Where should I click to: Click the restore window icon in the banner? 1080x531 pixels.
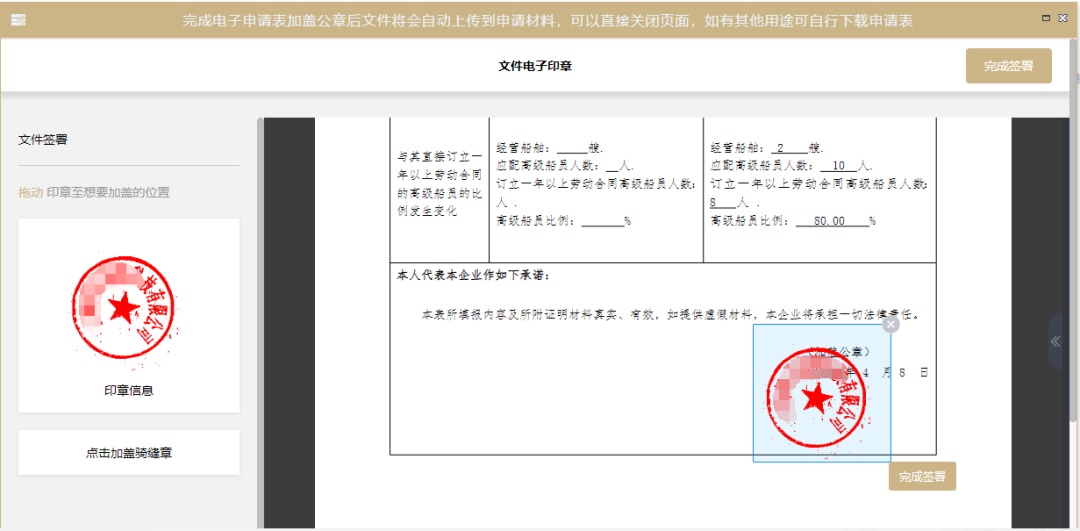(x=1046, y=18)
